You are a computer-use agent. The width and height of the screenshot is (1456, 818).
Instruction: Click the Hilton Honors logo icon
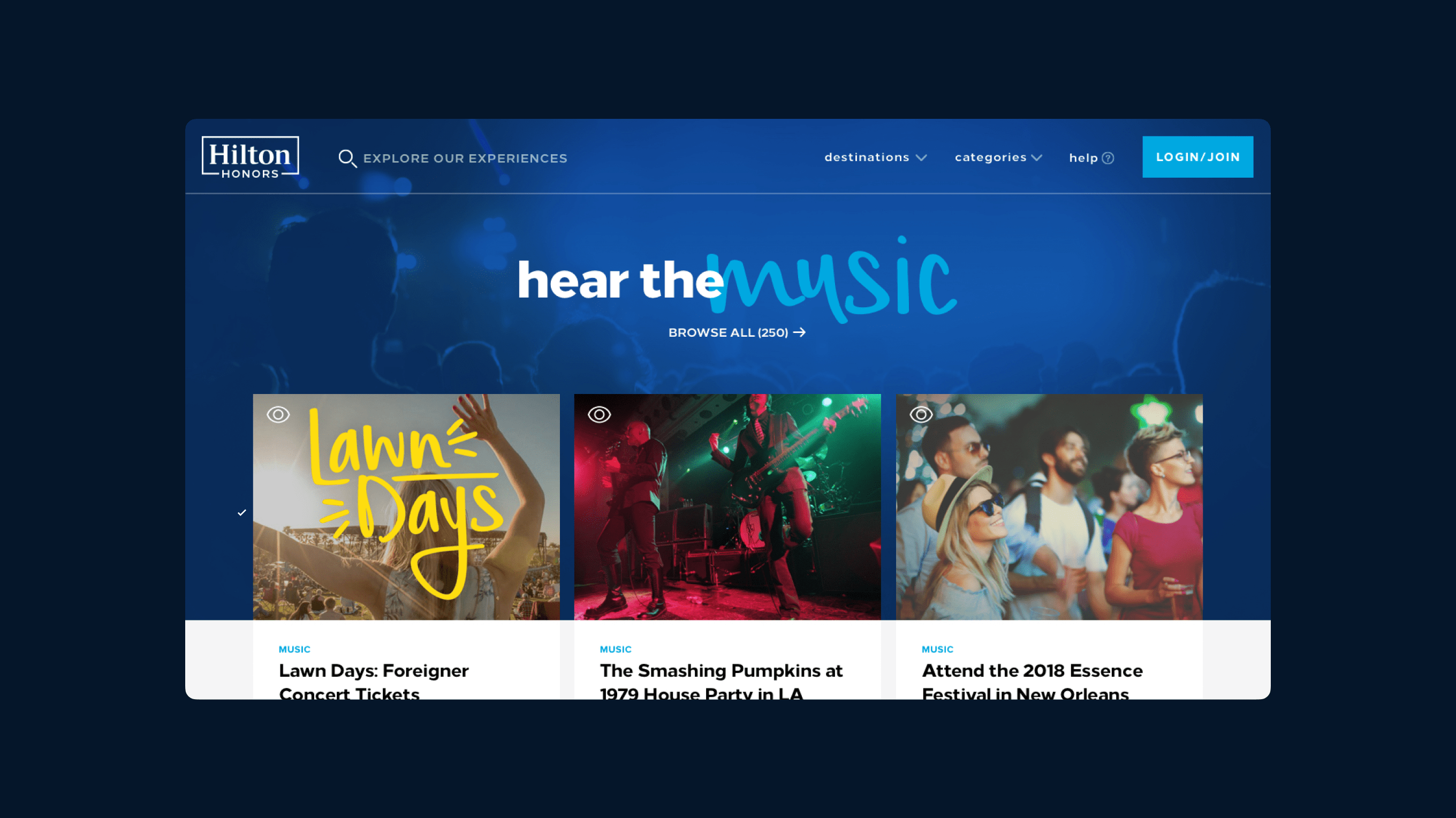click(x=250, y=157)
